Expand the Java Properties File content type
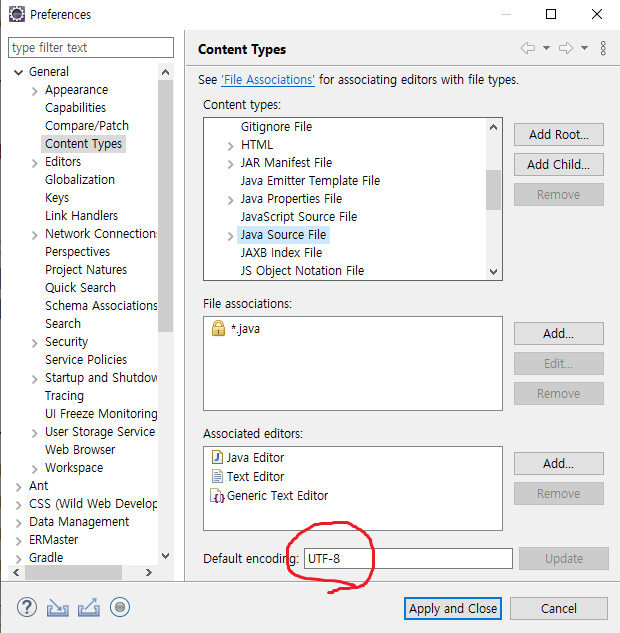The image size is (620, 633). coord(230,200)
